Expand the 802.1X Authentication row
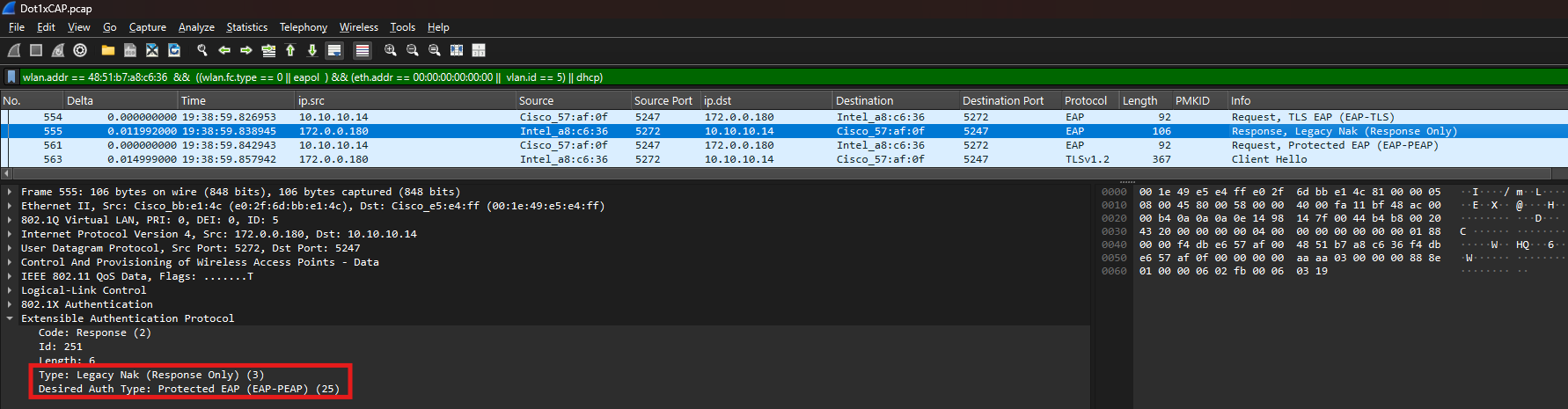 pos(10,304)
